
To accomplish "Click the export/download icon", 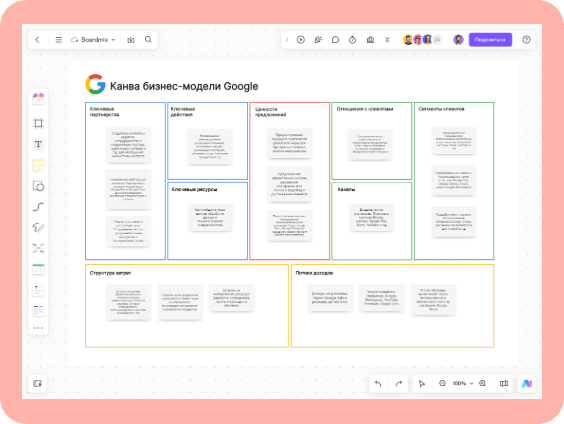I will point(131,40).
